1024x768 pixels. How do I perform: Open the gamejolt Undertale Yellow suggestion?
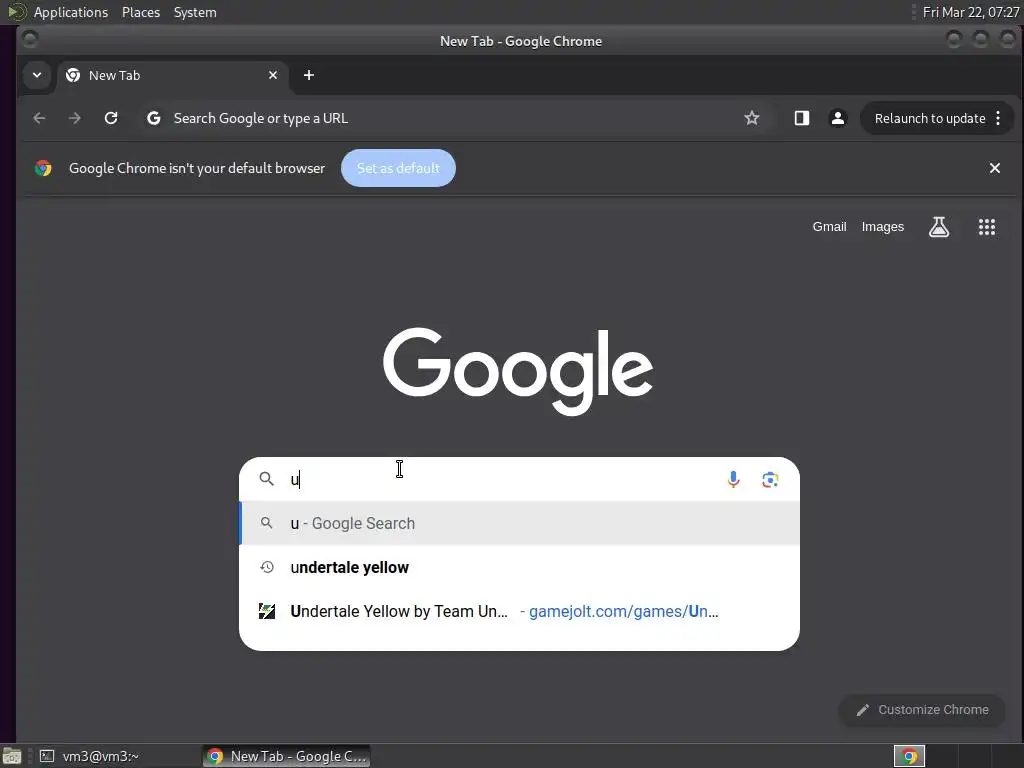520,611
